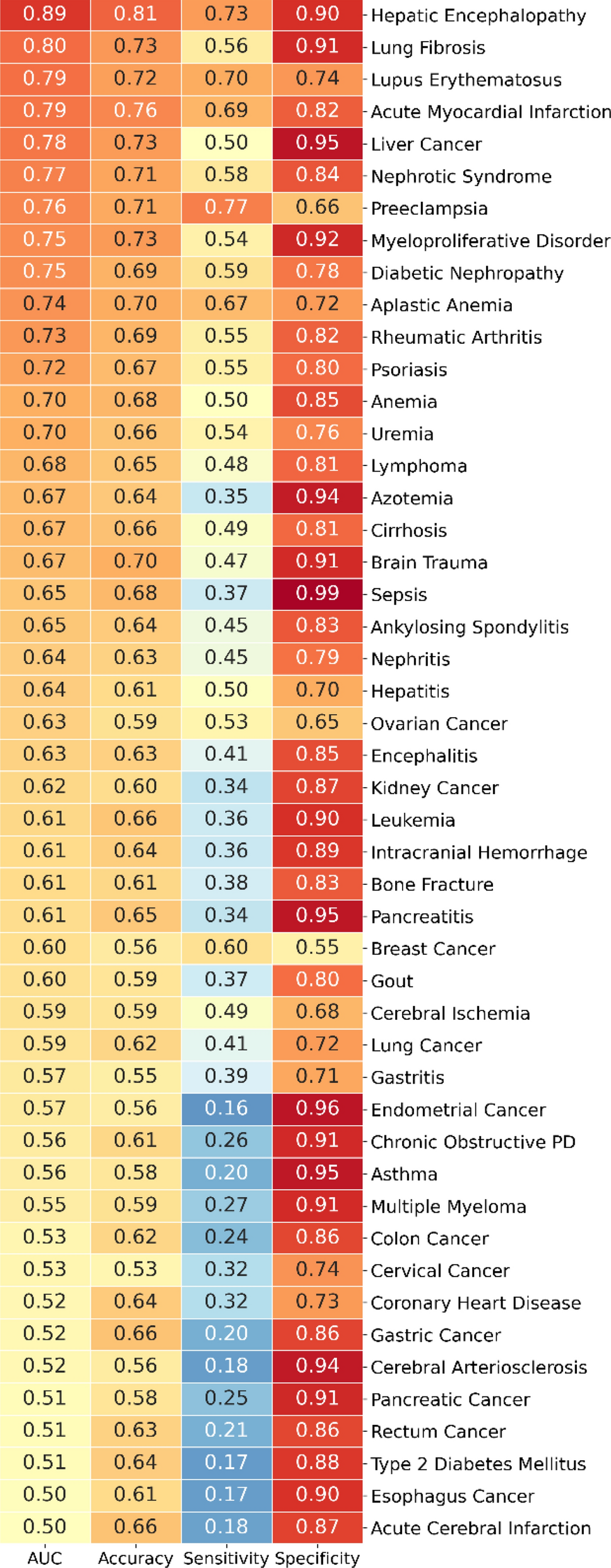Select the Ankylosing Spondylitis row label
611x1568 pixels.
[470, 627]
